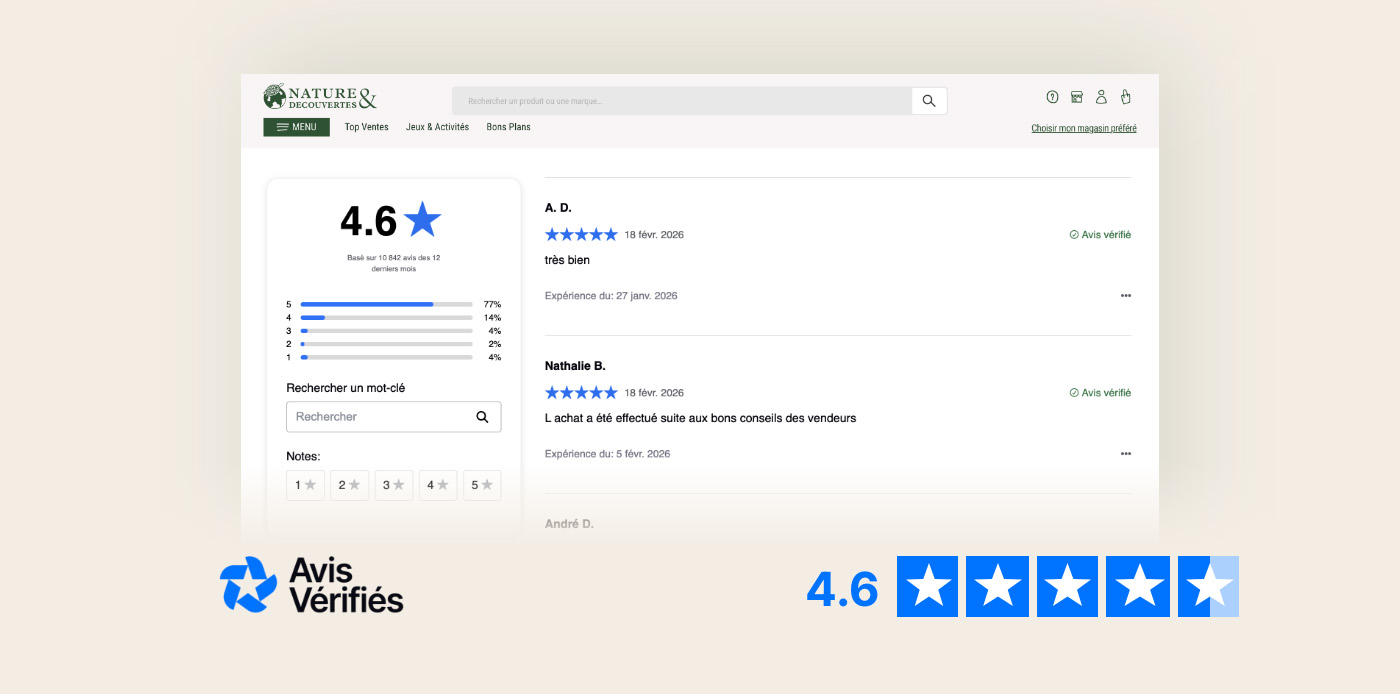Open the three-dot options on Nathalie B.'s review
The image size is (1400, 694).
(x=1125, y=454)
